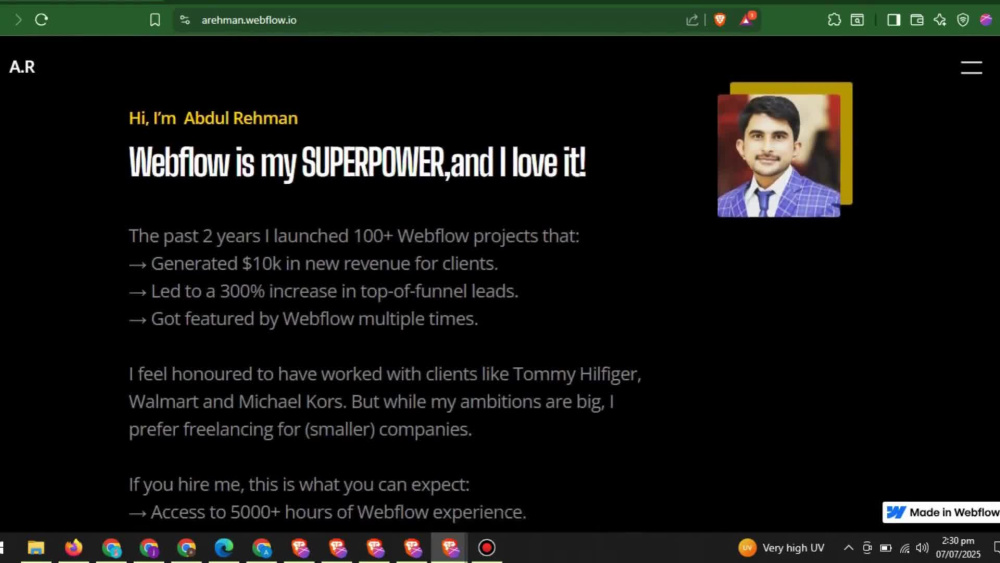
Task: Share this page using the share icon
Action: point(692,20)
